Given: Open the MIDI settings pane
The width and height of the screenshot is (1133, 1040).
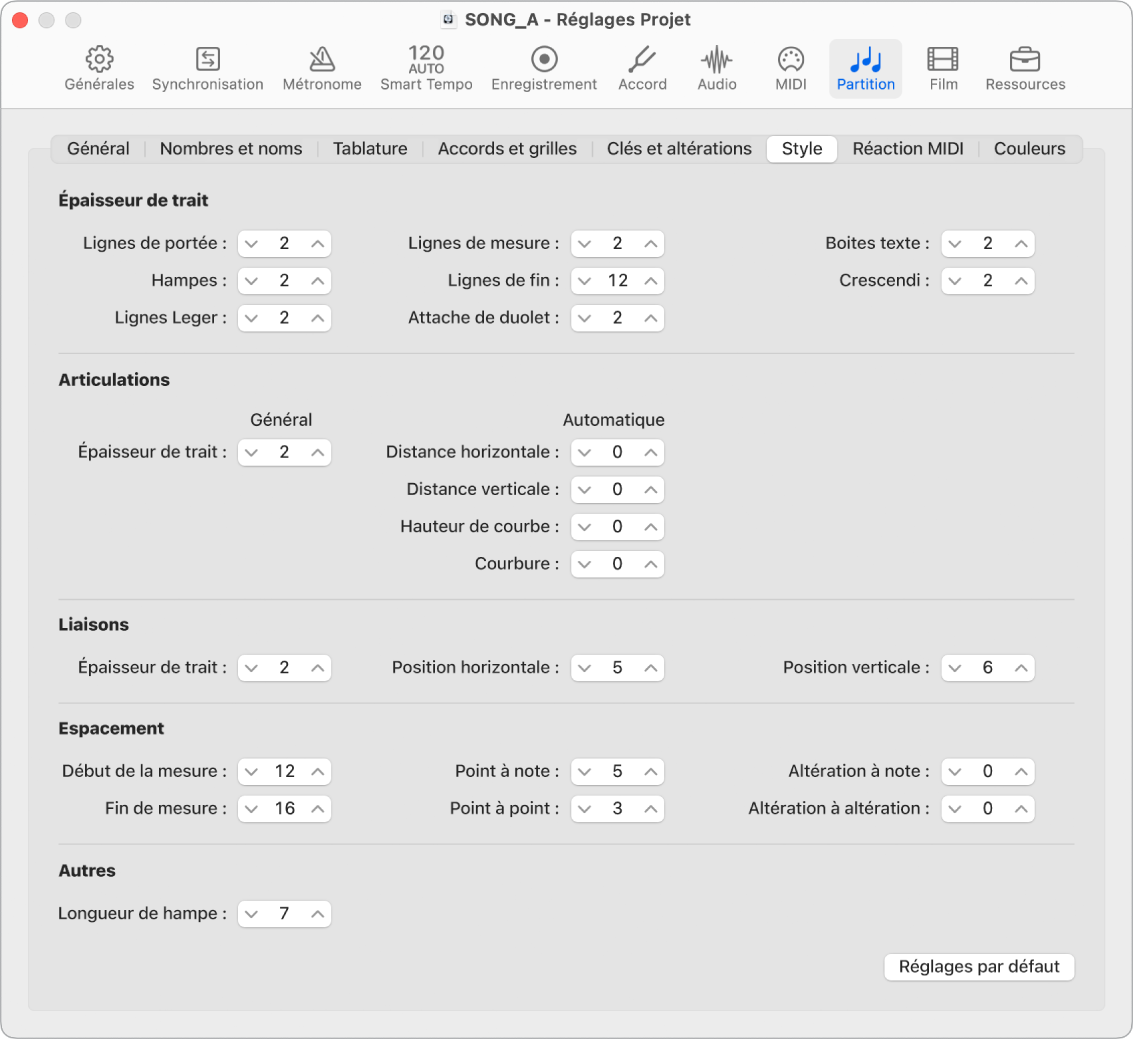Looking at the screenshot, I should 790,69.
